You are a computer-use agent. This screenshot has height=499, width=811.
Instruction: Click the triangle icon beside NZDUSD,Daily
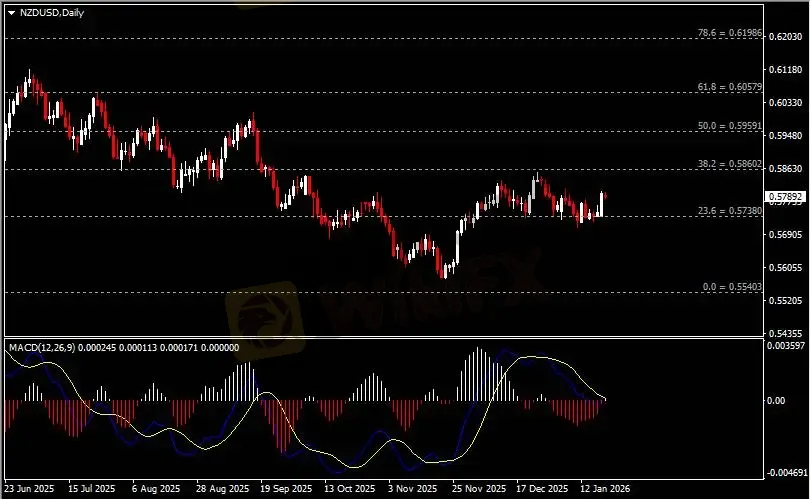(11, 13)
